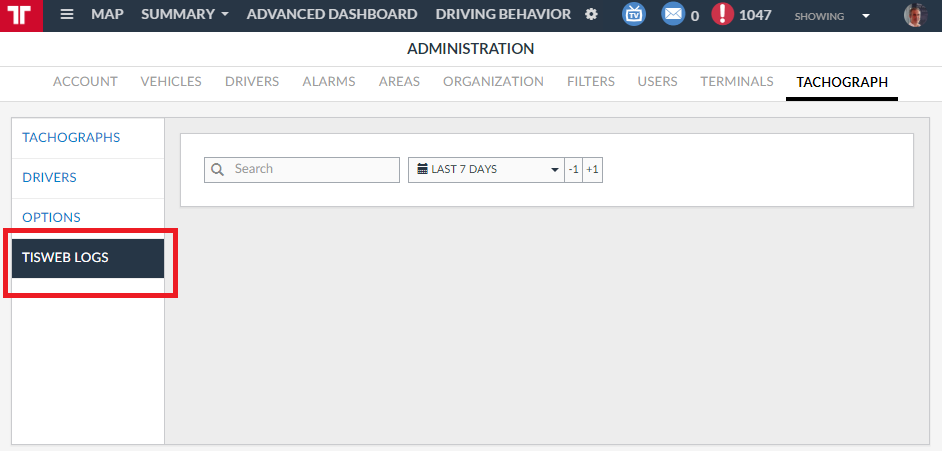Click into the Search field

312,170
